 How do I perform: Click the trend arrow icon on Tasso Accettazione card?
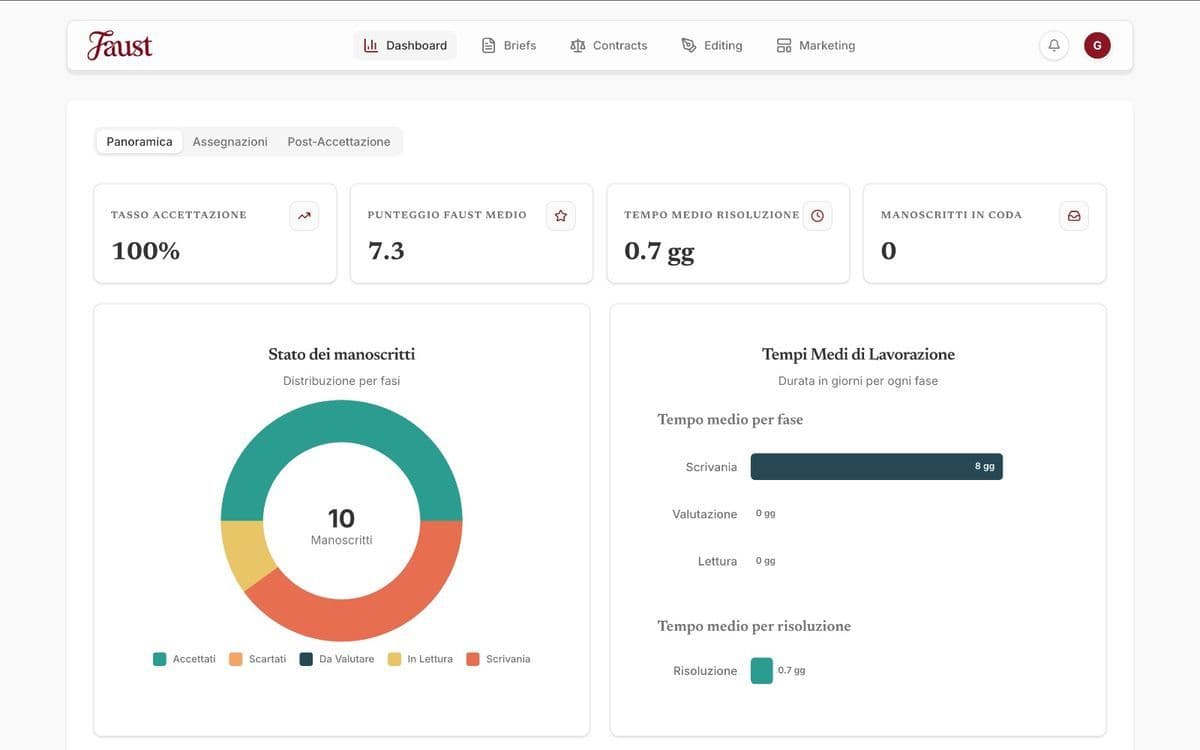(304, 215)
